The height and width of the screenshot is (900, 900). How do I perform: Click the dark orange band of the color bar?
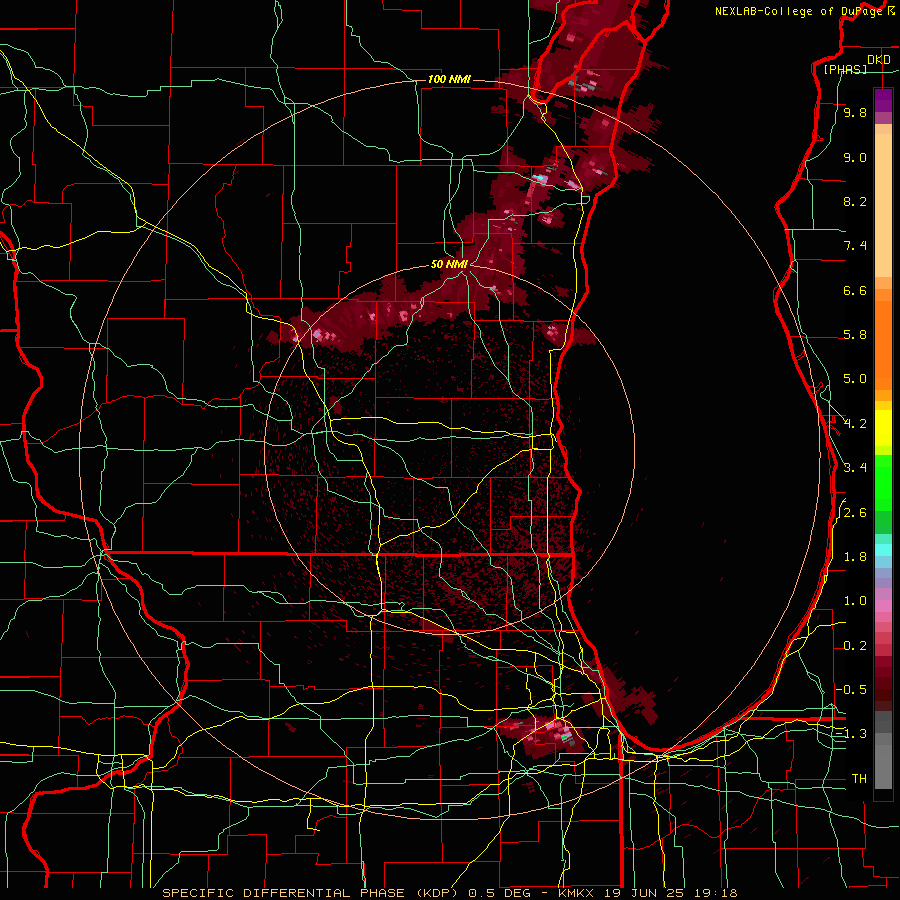883,345
